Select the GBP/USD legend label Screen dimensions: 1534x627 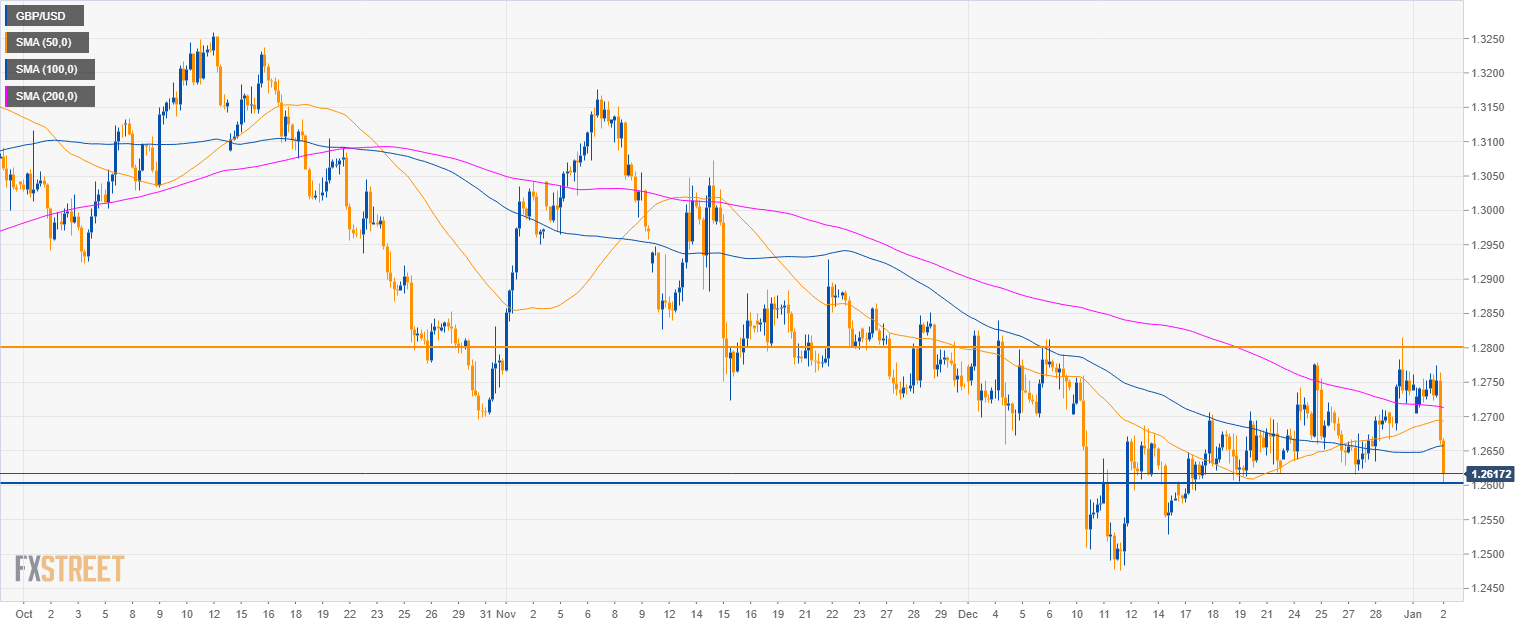coord(44,15)
